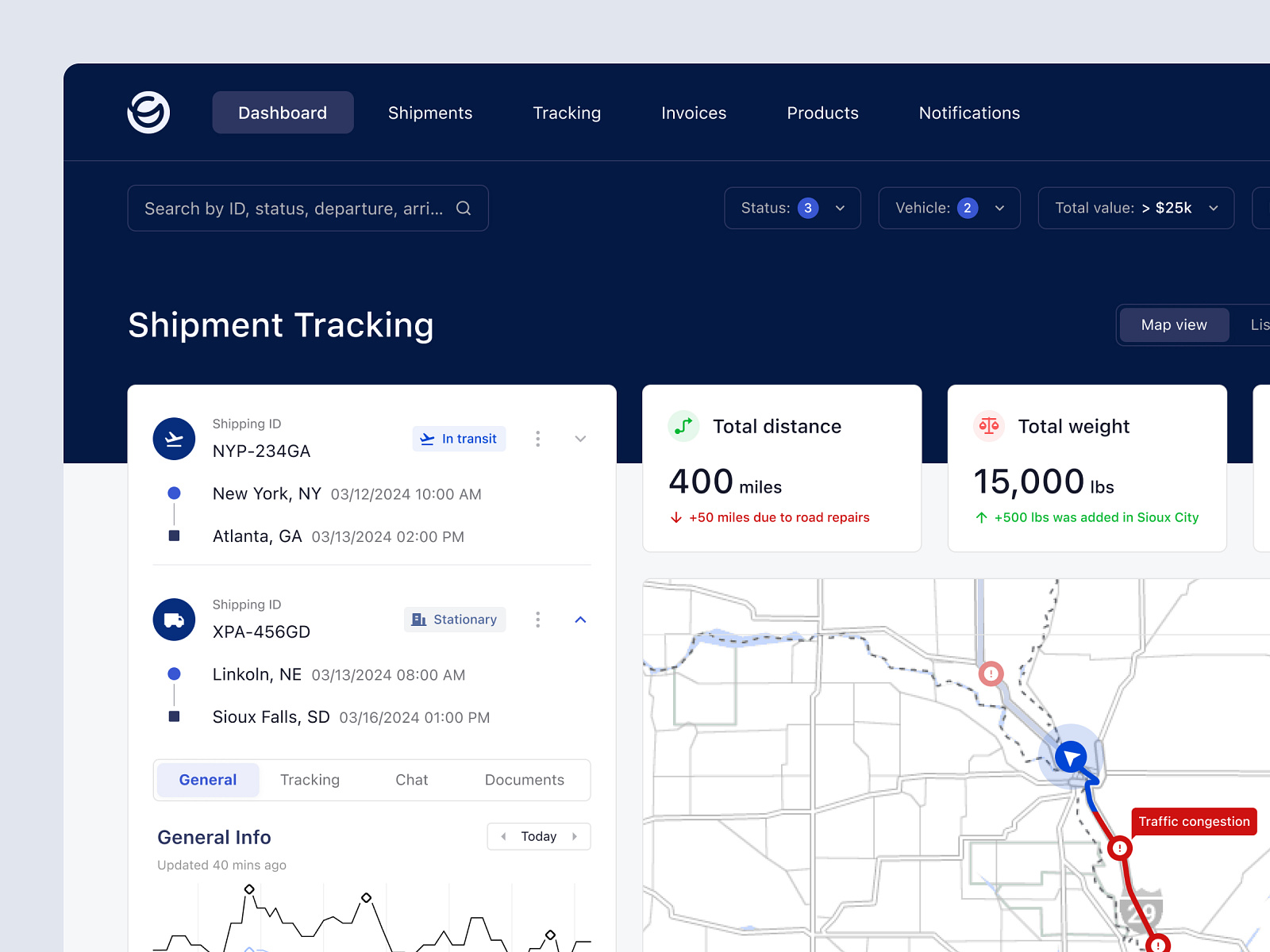Viewport: 1270px width, 952px height.
Task: Collapse the XPA-456GD shipment card
Action: coord(580,620)
